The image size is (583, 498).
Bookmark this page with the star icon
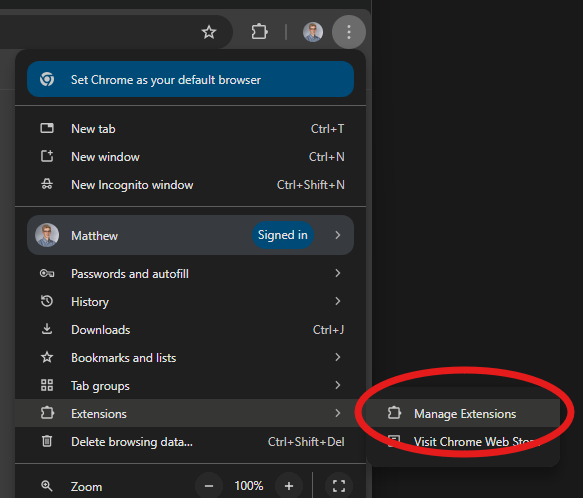coord(209,32)
